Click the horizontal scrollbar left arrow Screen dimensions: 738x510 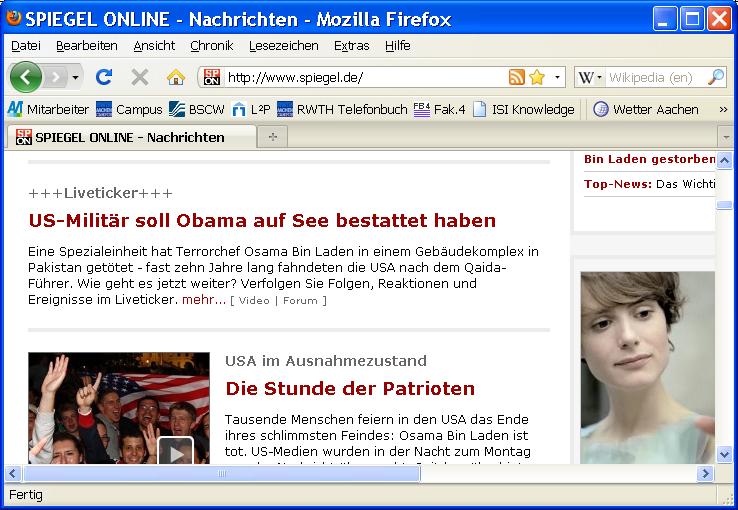(13, 473)
